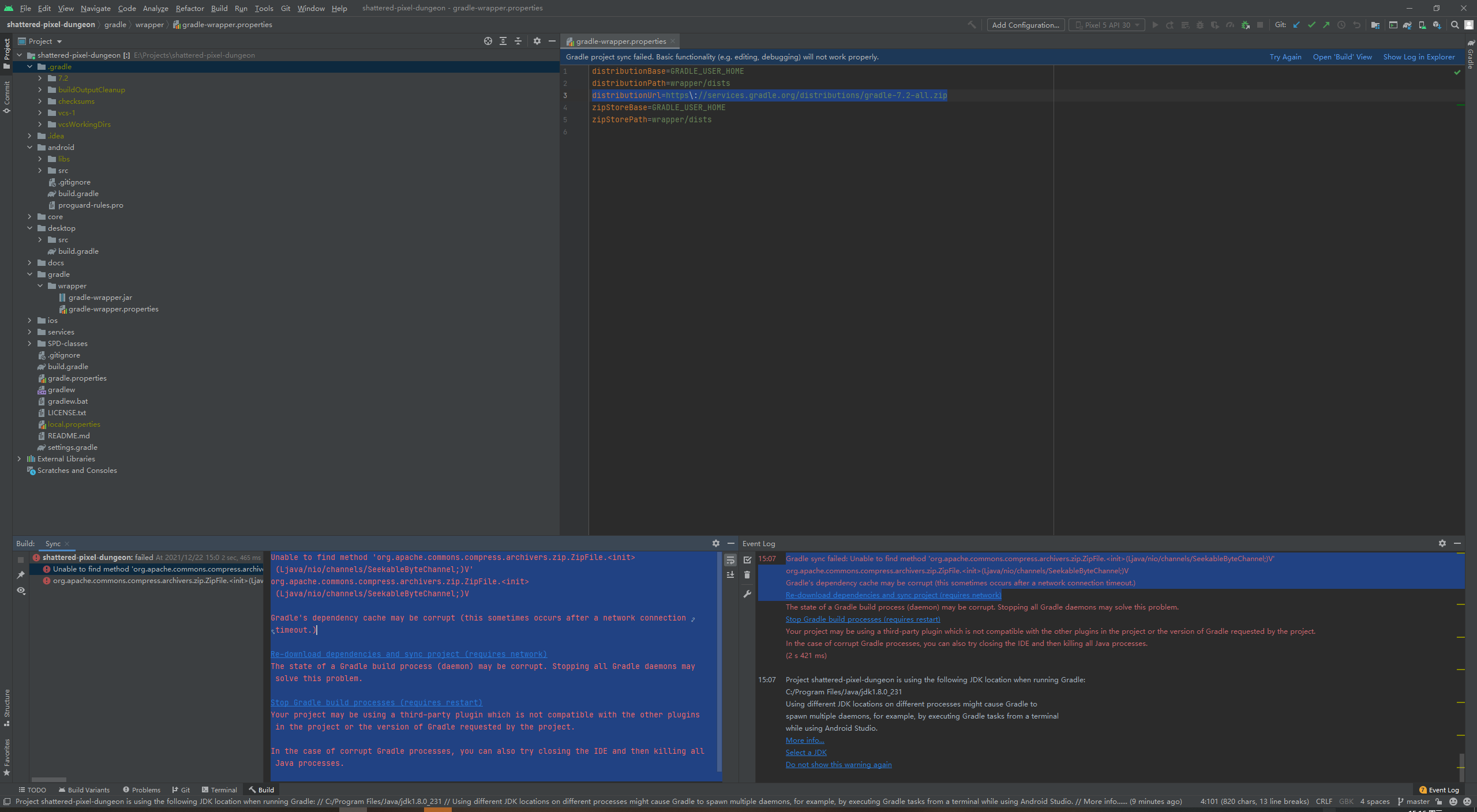Expand the core folder
This screenshot has height=812, width=1477.
pos(30,216)
